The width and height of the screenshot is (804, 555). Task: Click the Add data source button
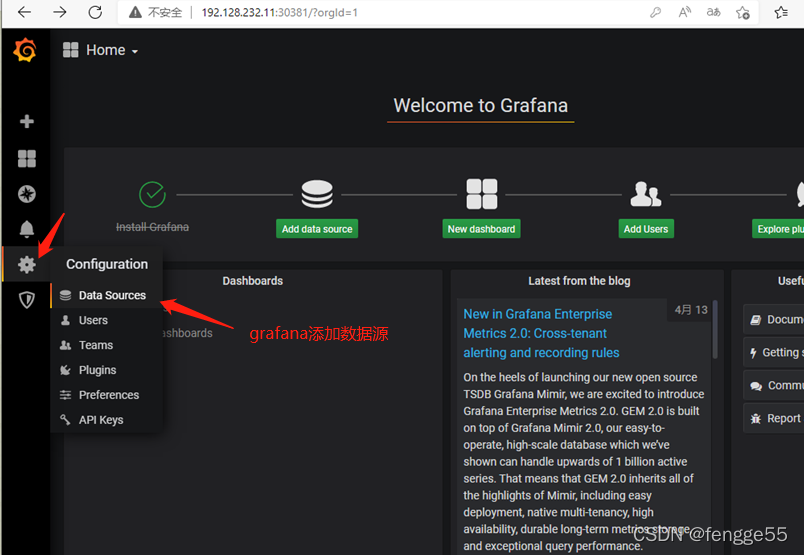click(317, 229)
